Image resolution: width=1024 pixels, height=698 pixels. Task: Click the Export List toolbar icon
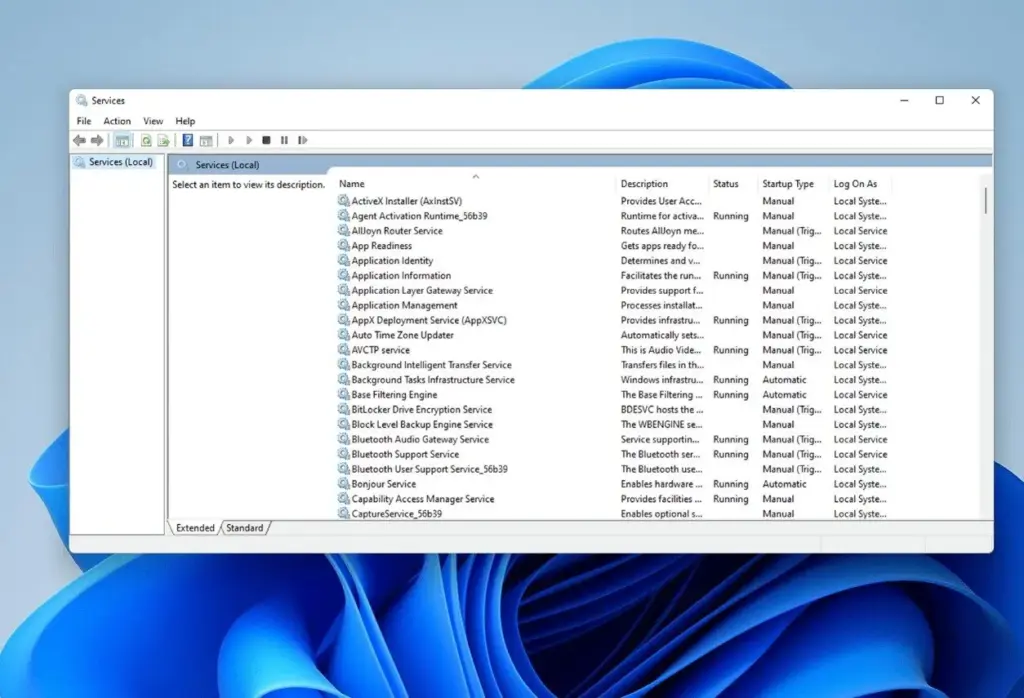(163, 140)
